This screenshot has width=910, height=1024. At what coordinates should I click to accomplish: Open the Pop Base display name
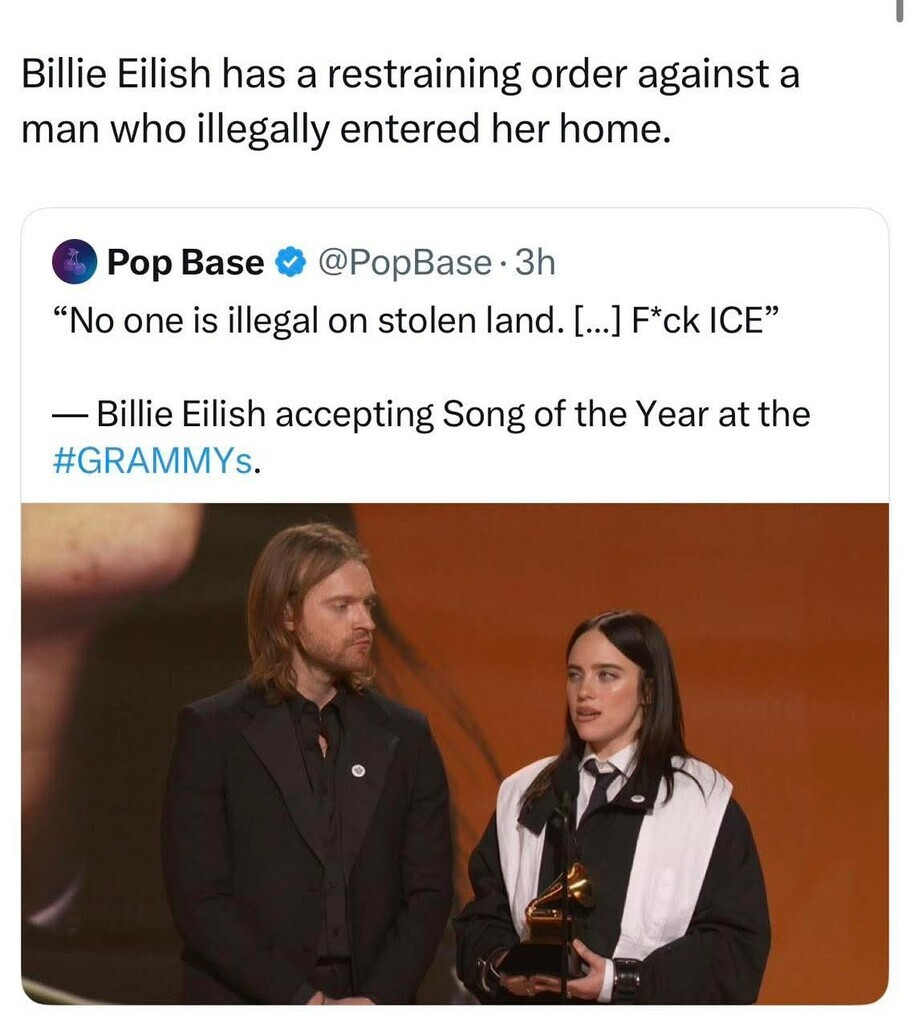tap(185, 263)
